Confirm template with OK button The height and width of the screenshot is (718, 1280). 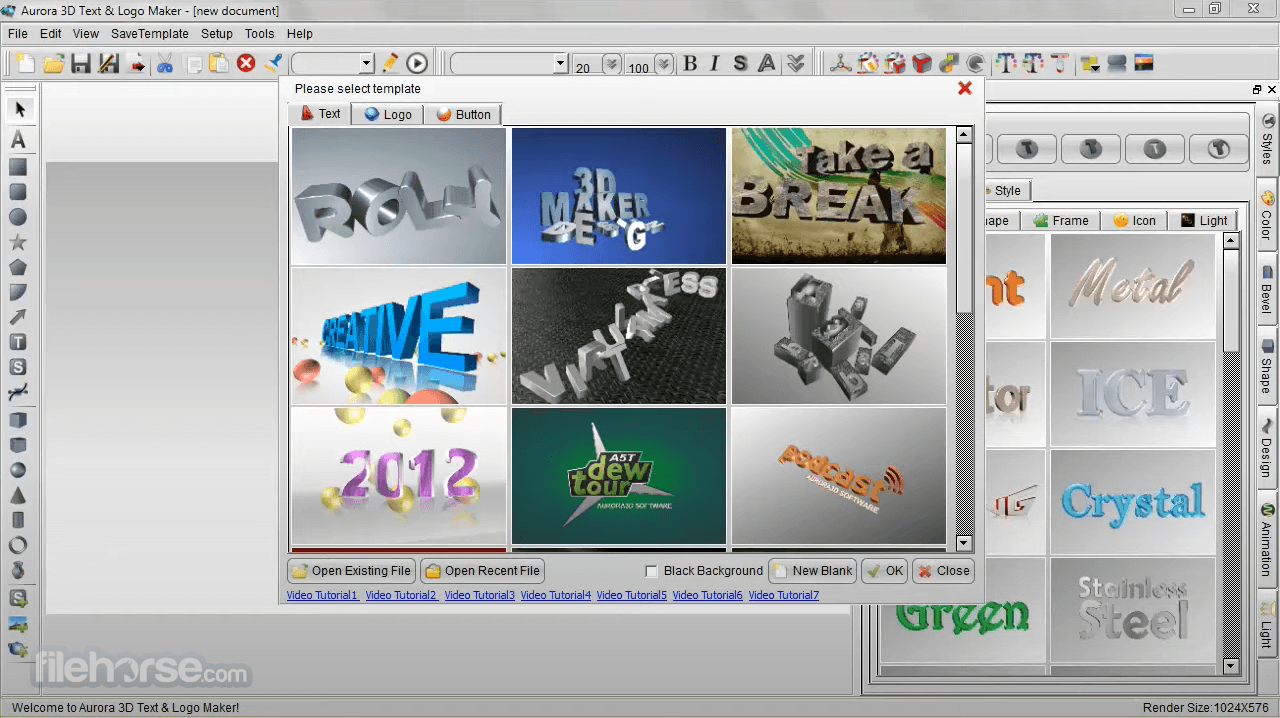885,571
